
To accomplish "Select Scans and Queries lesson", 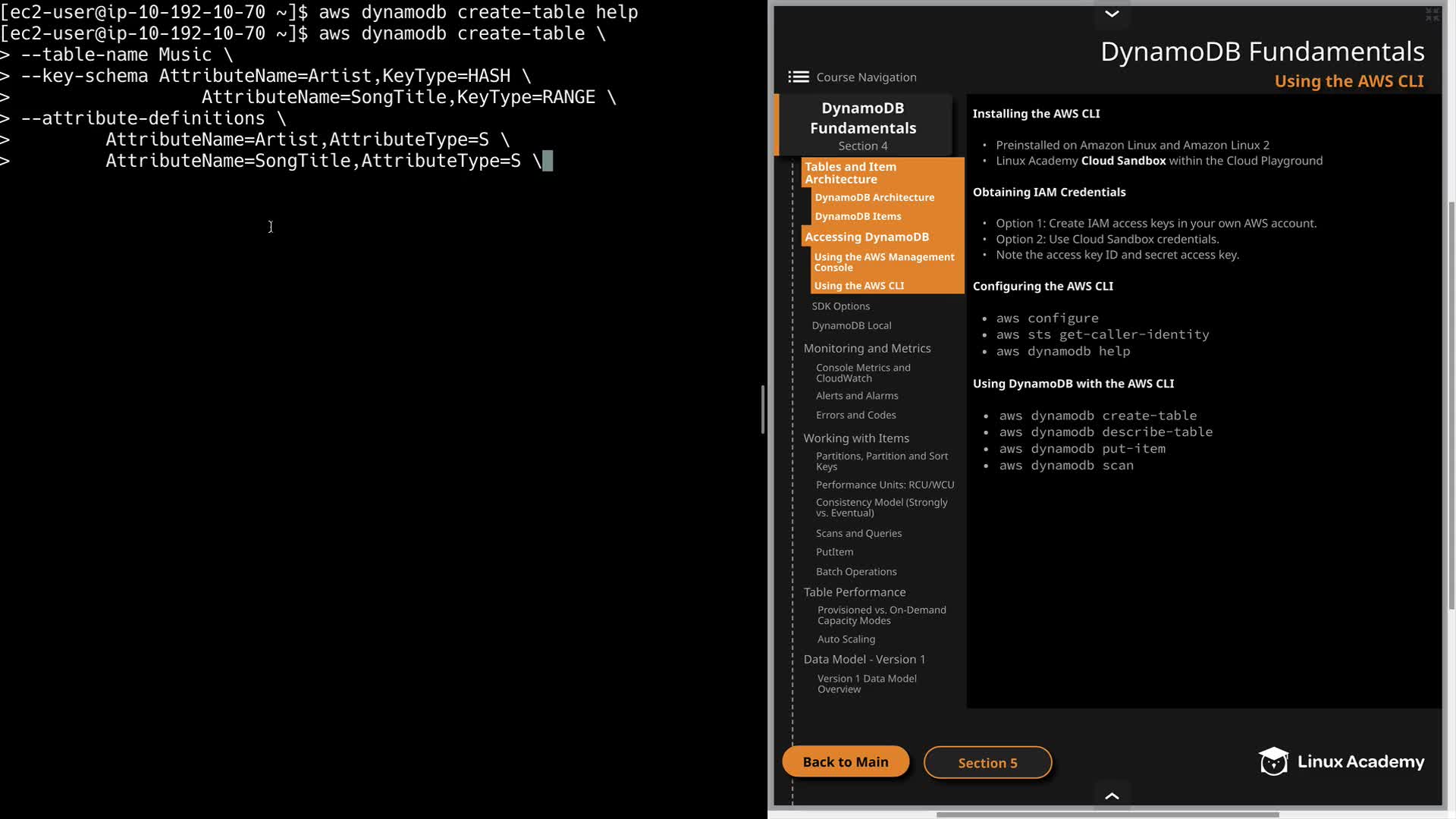I will coord(858,533).
